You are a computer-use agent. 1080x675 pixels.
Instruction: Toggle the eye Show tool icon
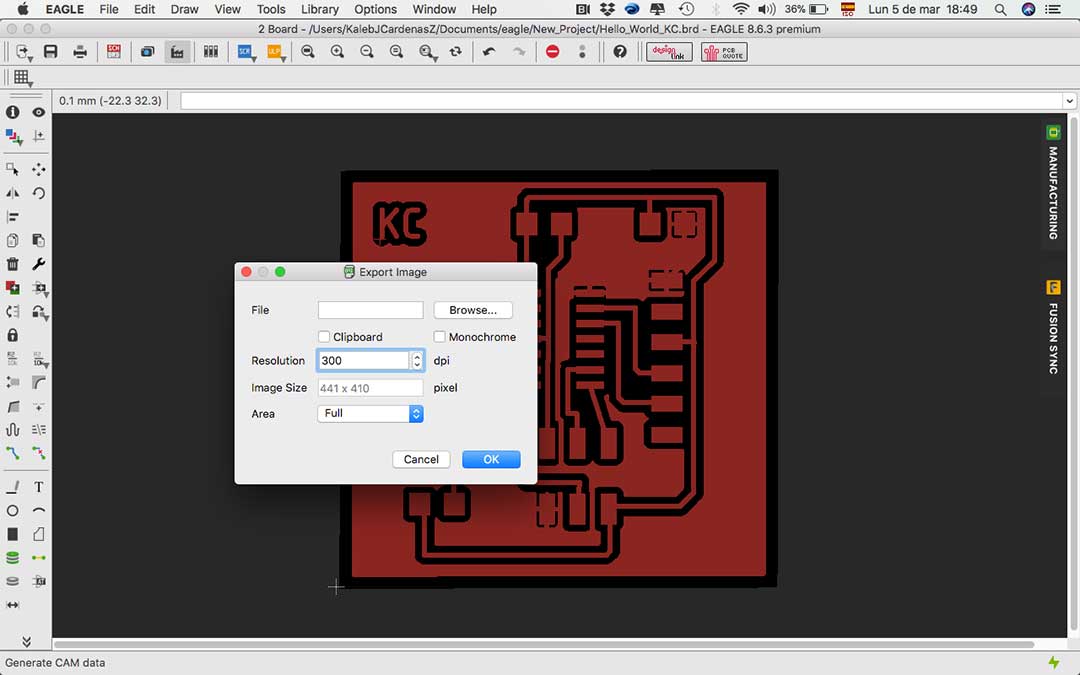tap(39, 113)
